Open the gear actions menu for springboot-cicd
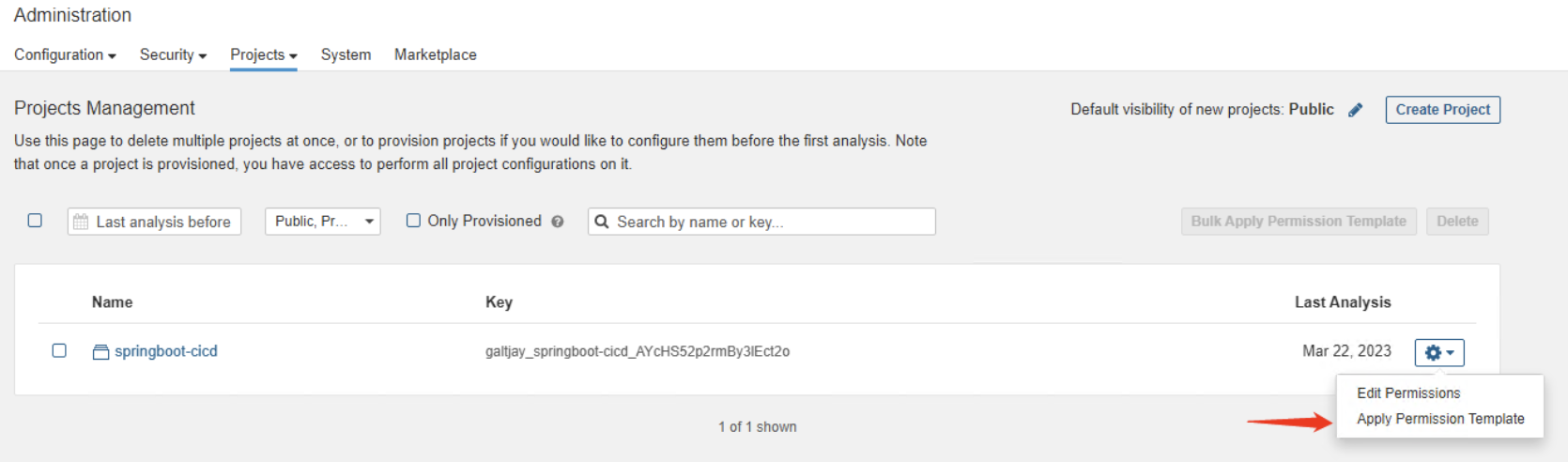1568x462 pixels. pos(1439,352)
